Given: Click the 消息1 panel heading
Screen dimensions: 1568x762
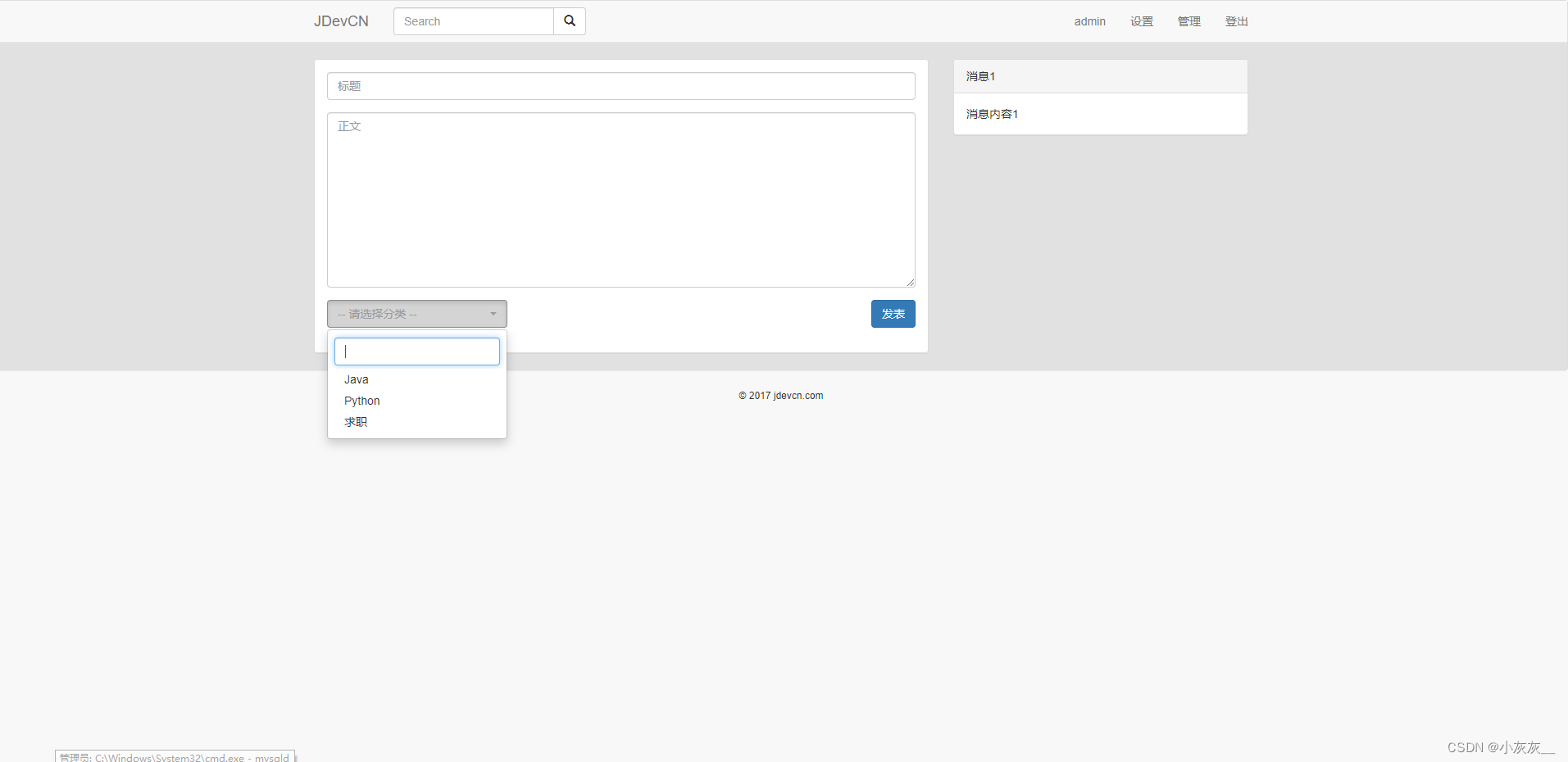Looking at the screenshot, I should point(1101,76).
